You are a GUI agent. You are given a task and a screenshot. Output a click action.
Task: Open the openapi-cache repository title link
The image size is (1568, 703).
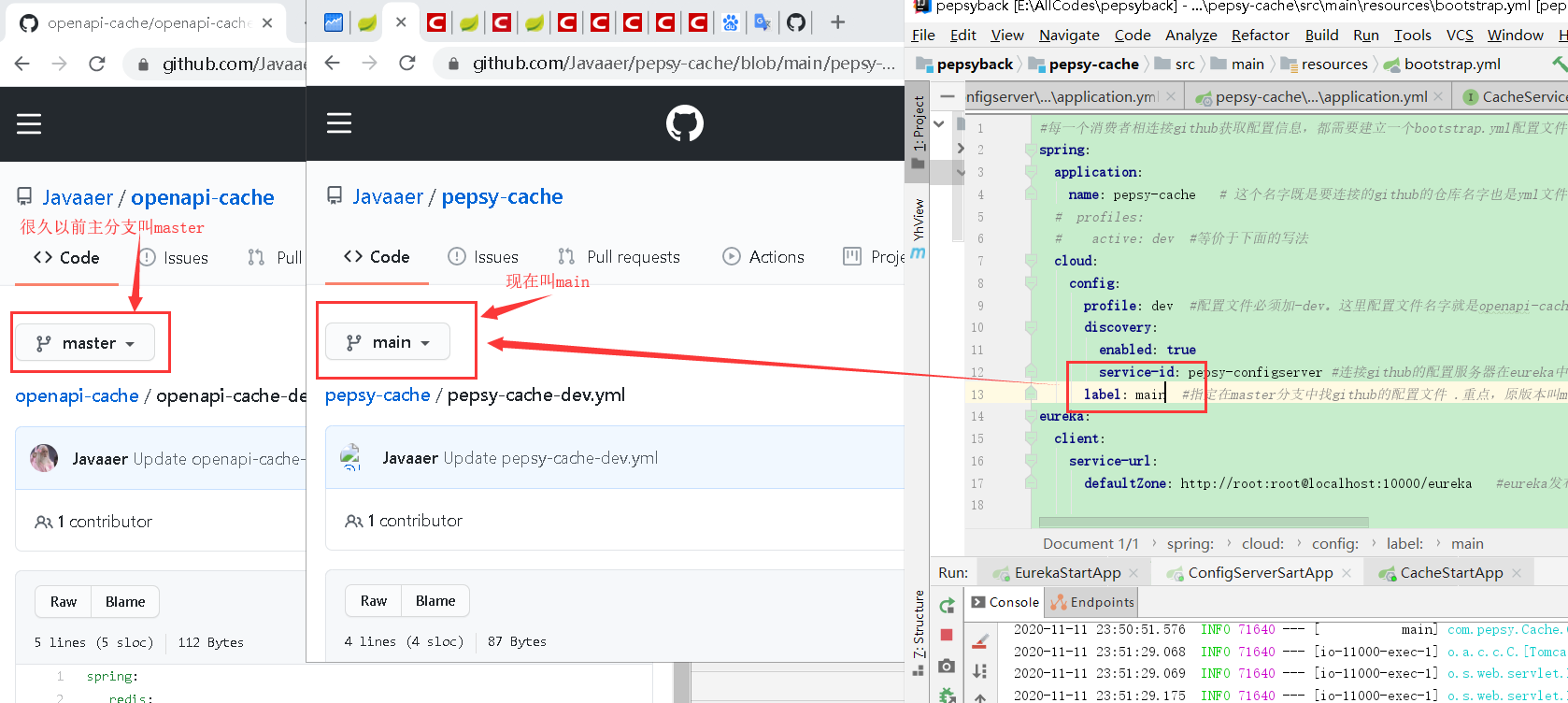tap(203, 197)
